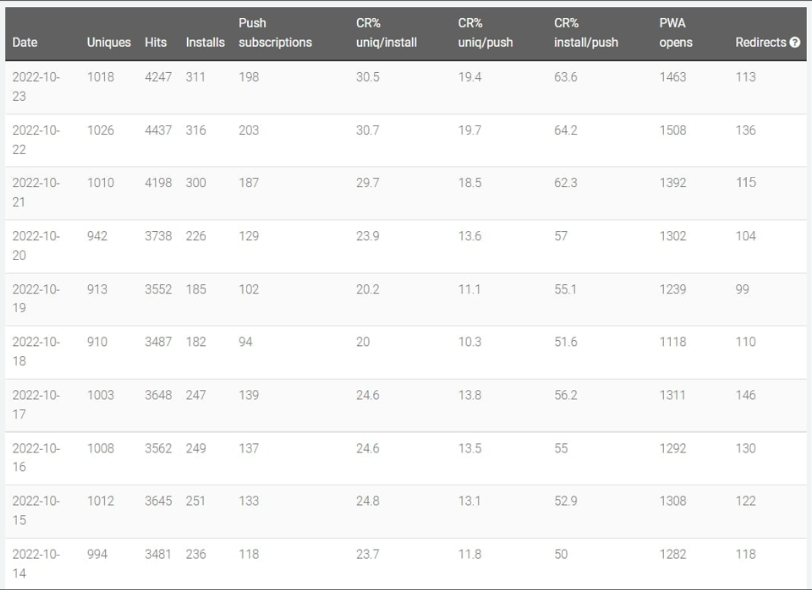Click the Redirects column header text

pos(761,42)
